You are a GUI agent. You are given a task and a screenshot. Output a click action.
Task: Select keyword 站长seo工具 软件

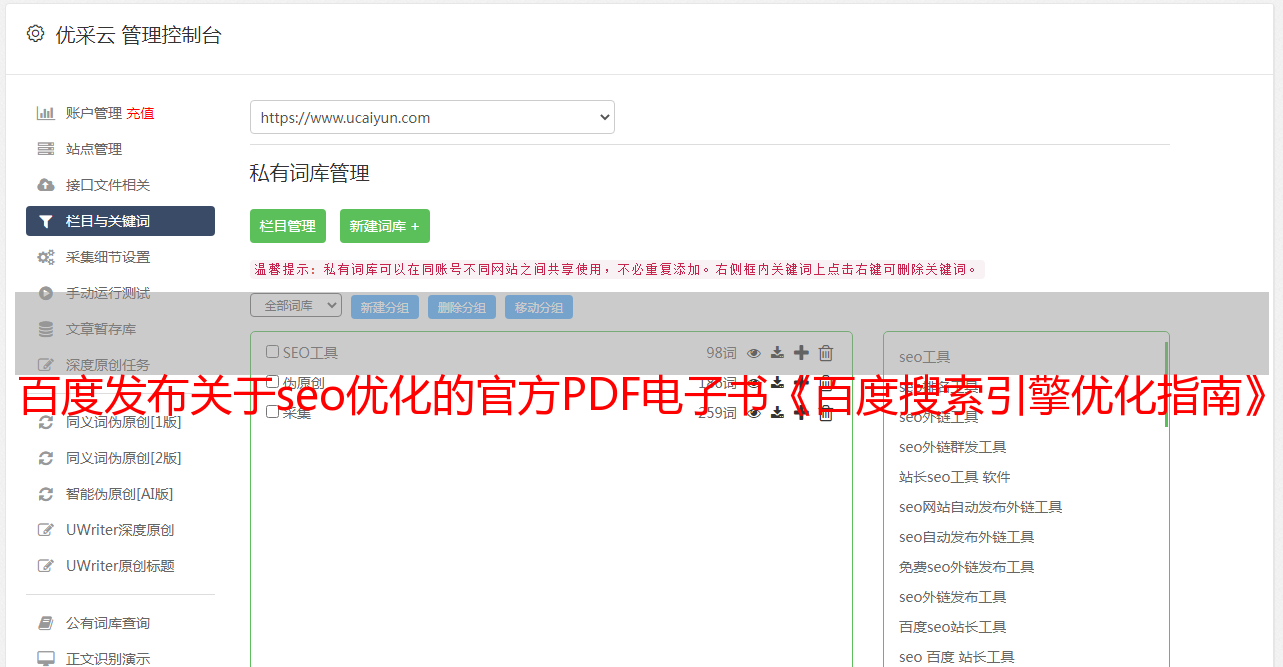[x=955, y=477]
